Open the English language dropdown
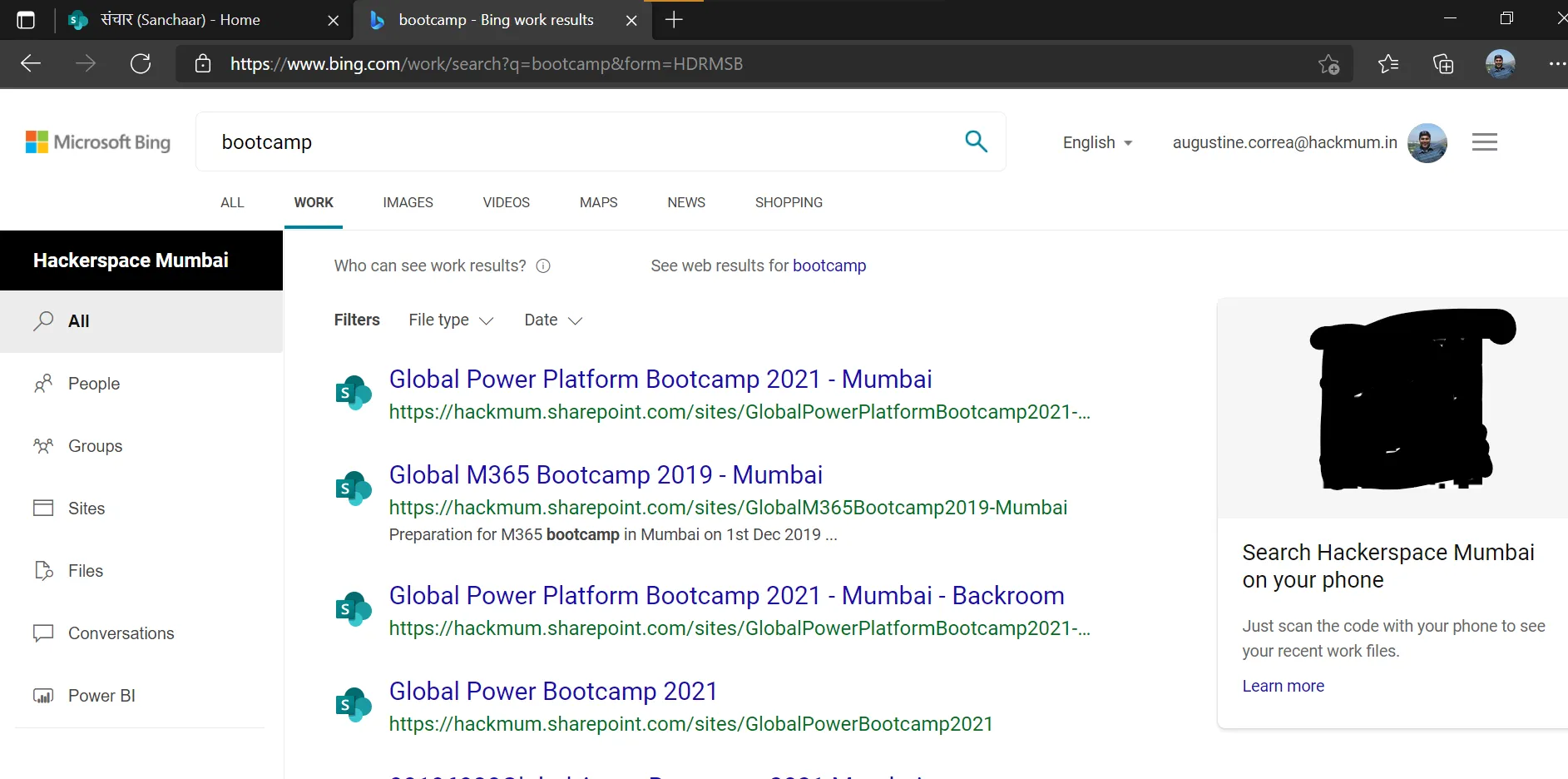The width and height of the screenshot is (1568, 779). 1097,142
